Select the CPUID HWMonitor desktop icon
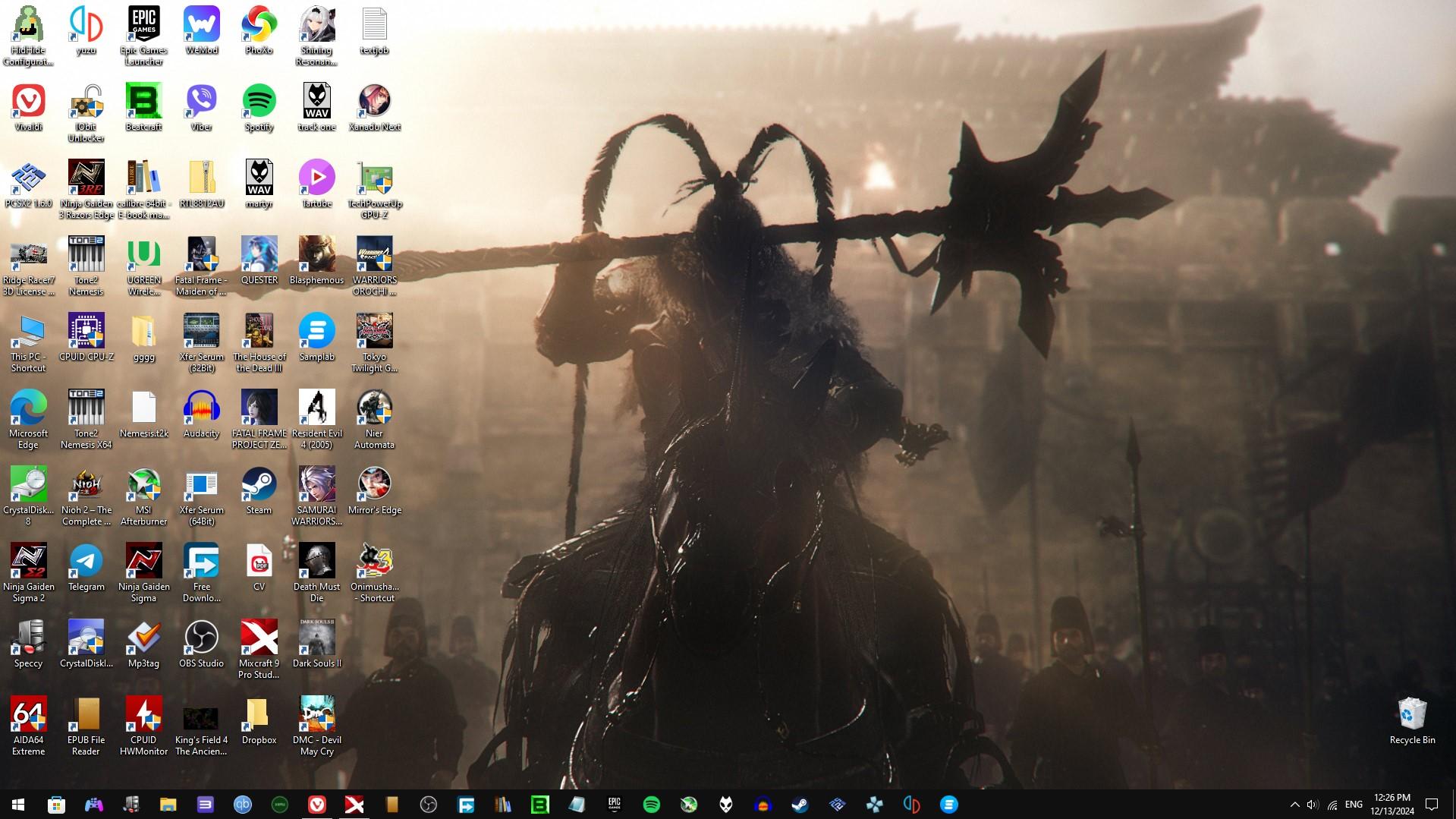 tap(143, 715)
